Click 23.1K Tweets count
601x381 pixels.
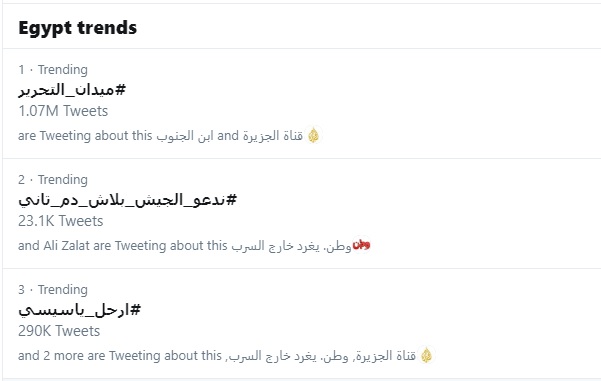coord(61,221)
